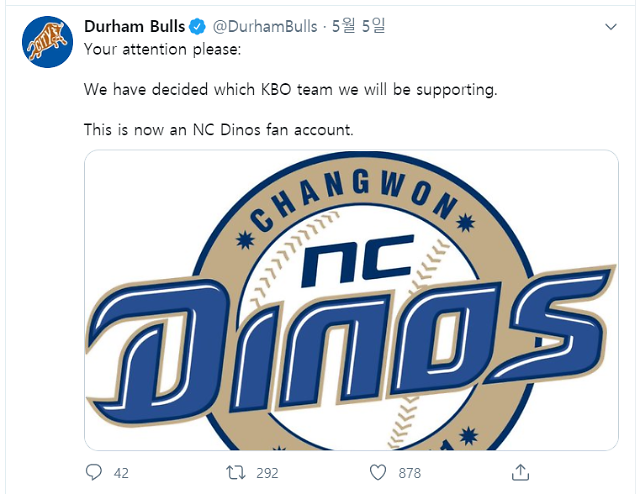The image size is (640, 494).
Task: Share the tweet via the share icon
Action: tap(520, 472)
